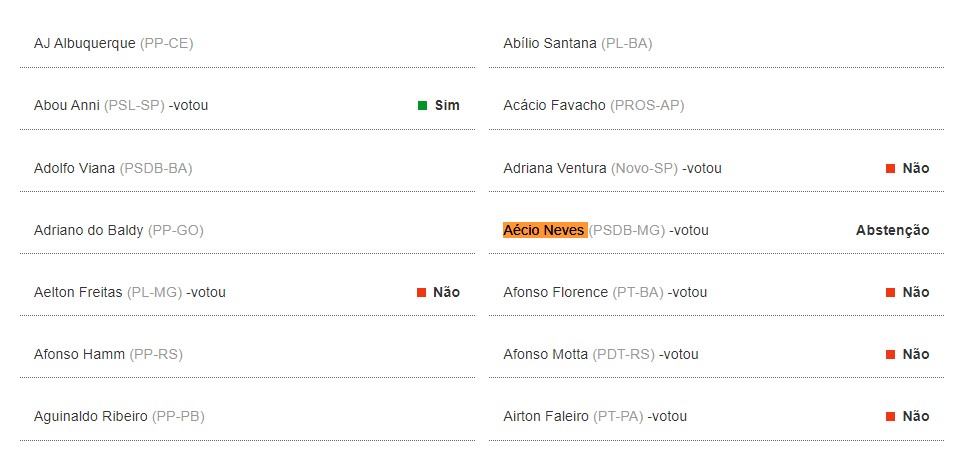This screenshot has height=465, width=969.
Task: Click red Não square for Afonso Florence
Action: 890,292
